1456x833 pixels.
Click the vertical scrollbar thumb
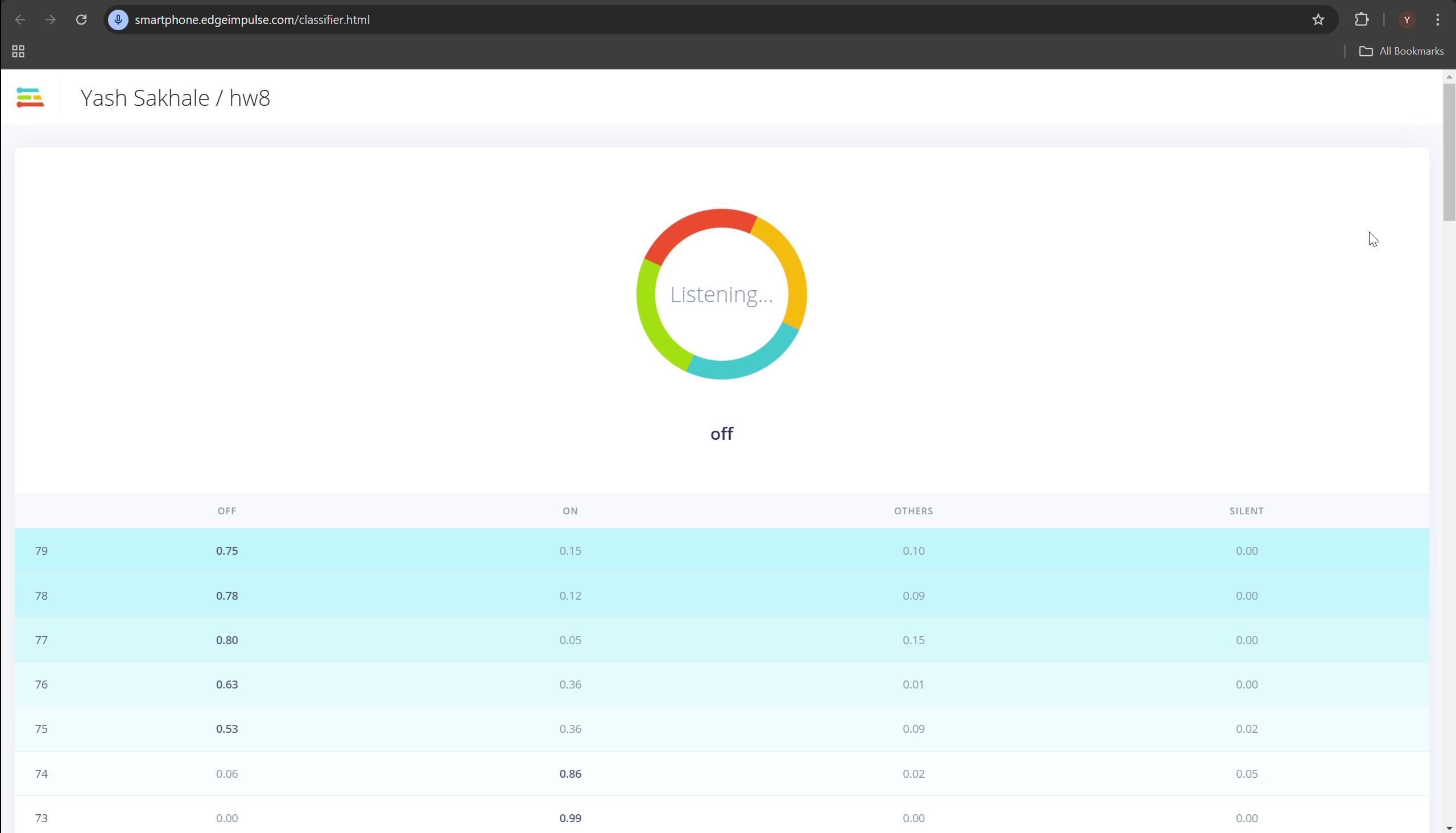[x=1449, y=151]
